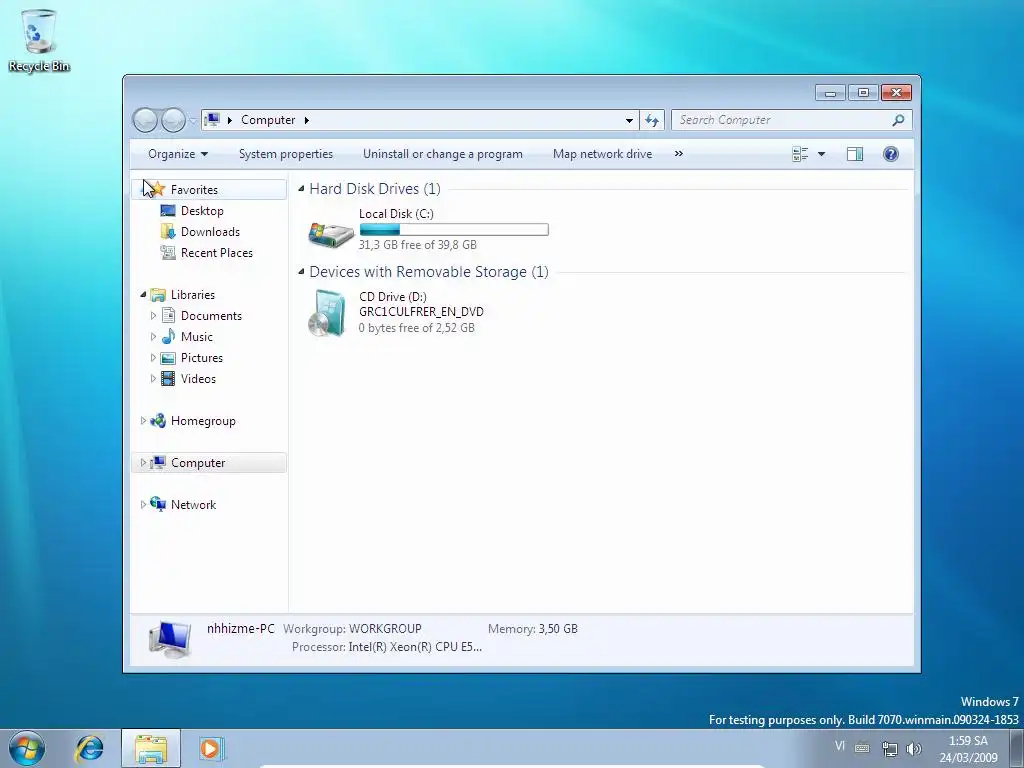This screenshot has width=1024, height=768.
Task: Select the Local Disk (C:) drive icon
Action: click(331, 233)
